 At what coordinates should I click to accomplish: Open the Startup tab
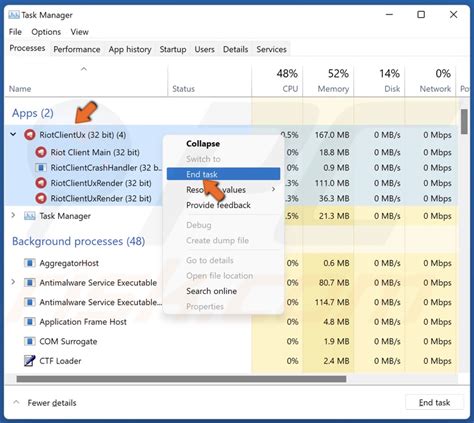(173, 49)
